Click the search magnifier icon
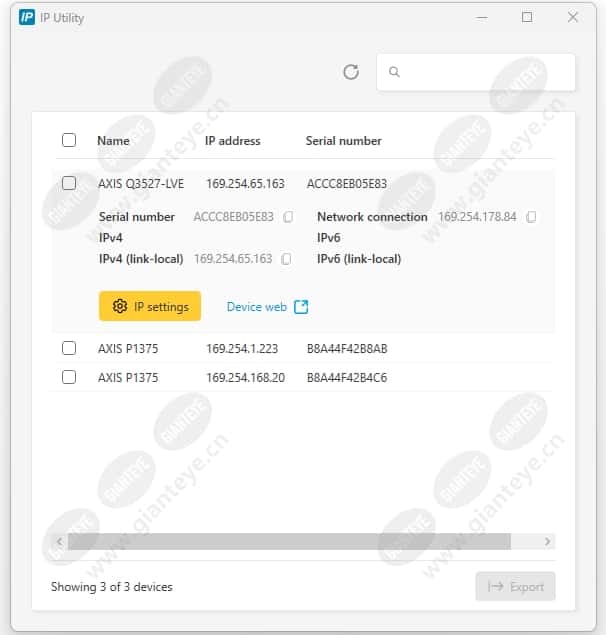Image resolution: width=606 pixels, height=635 pixels. pyautogui.click(x=394, y=72)
